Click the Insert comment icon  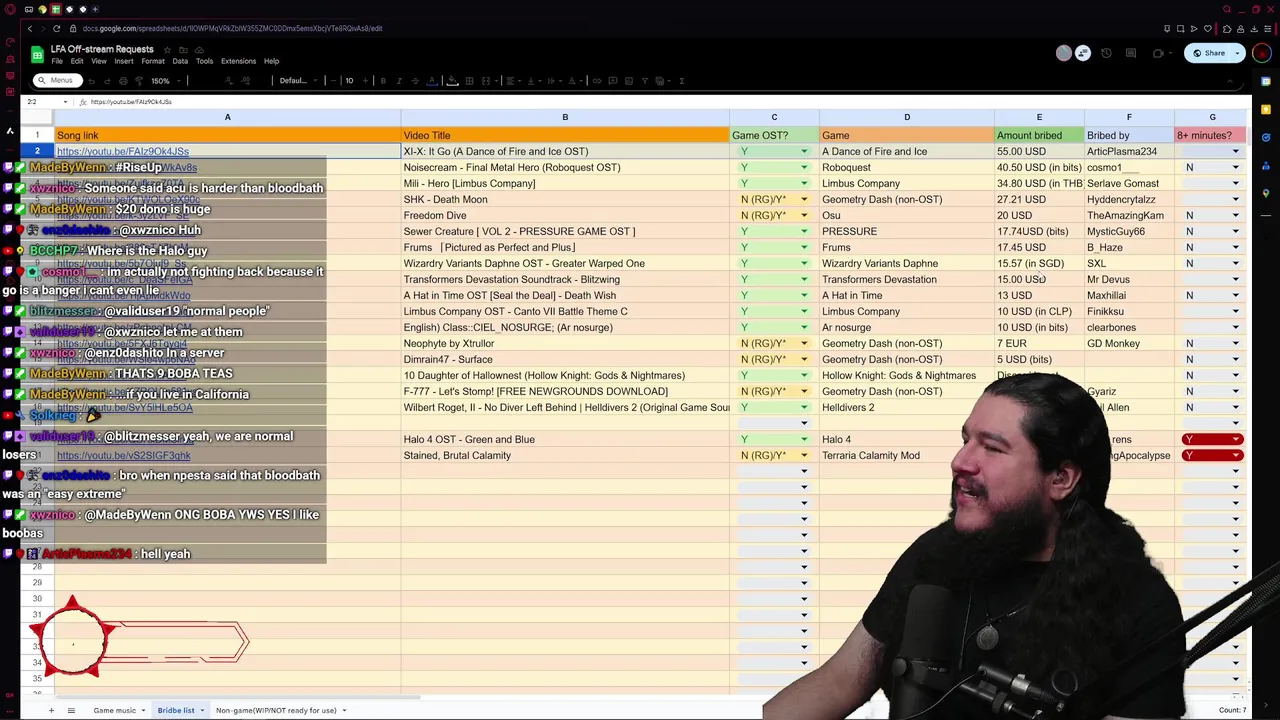pos(613,81)
